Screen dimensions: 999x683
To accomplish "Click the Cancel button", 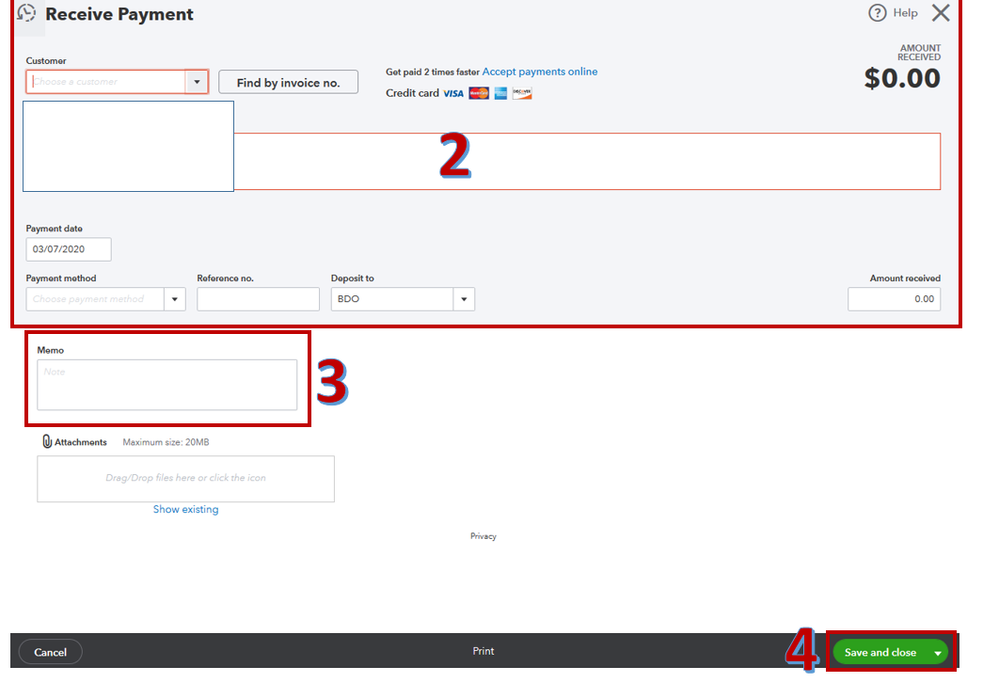I will pos(50,652).
